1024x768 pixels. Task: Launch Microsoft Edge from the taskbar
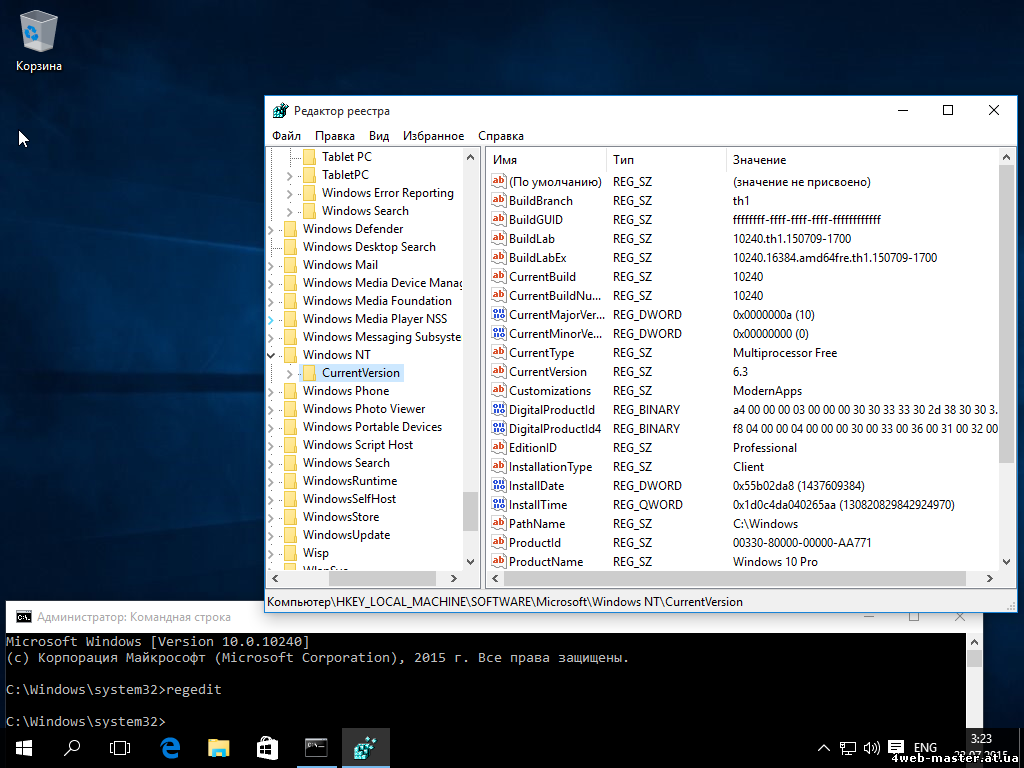coord(170,748)
